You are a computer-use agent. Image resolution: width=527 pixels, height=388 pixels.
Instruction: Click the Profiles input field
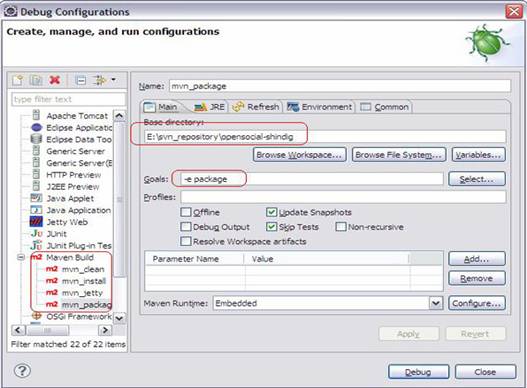point(343,197)
